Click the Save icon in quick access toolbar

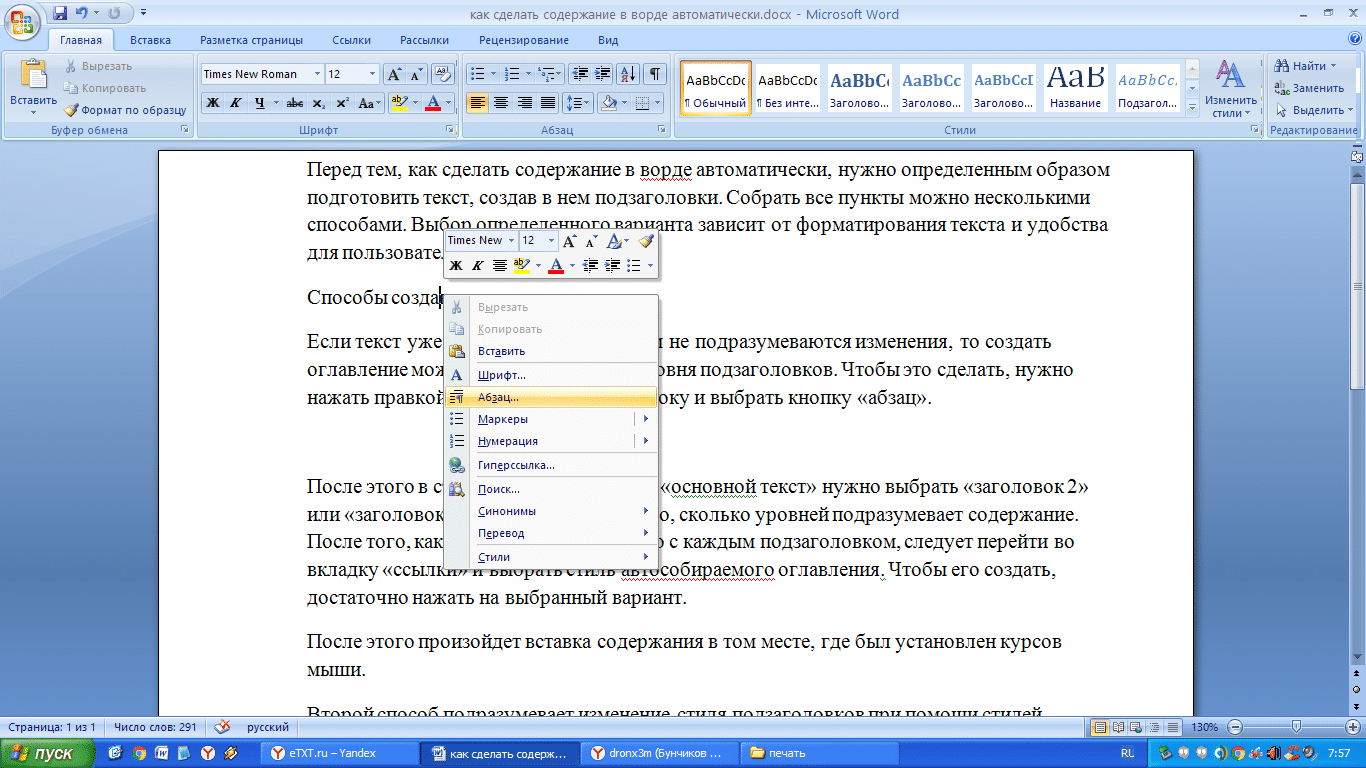60,14
